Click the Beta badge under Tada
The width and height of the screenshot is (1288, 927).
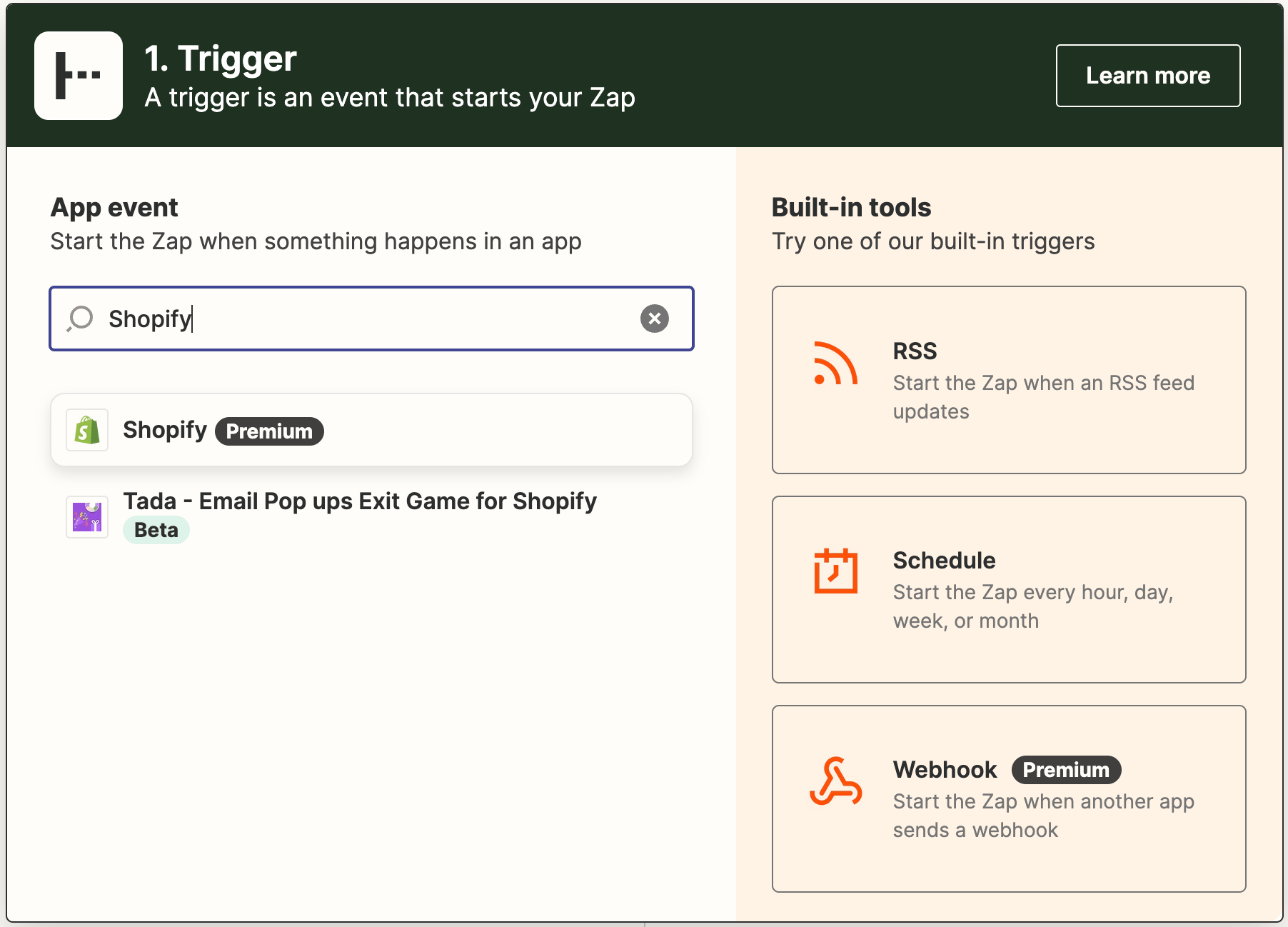coord(156,530)
